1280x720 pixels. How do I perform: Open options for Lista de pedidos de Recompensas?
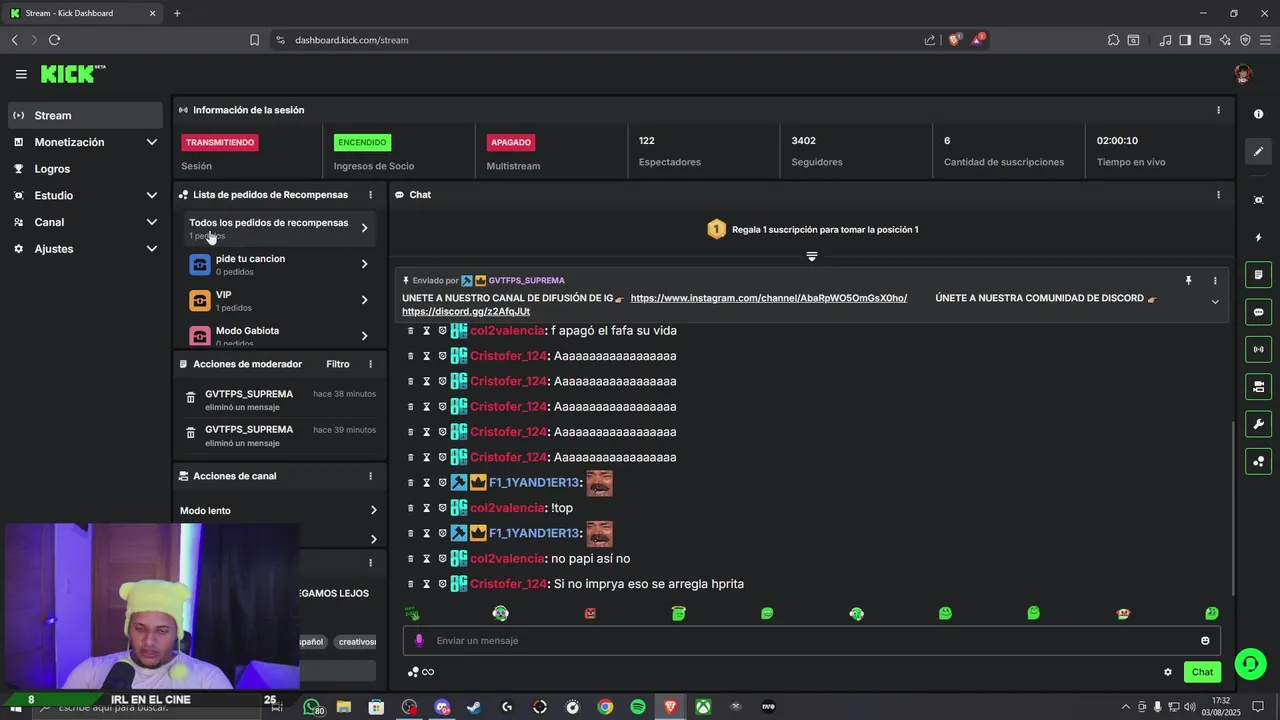370,195
